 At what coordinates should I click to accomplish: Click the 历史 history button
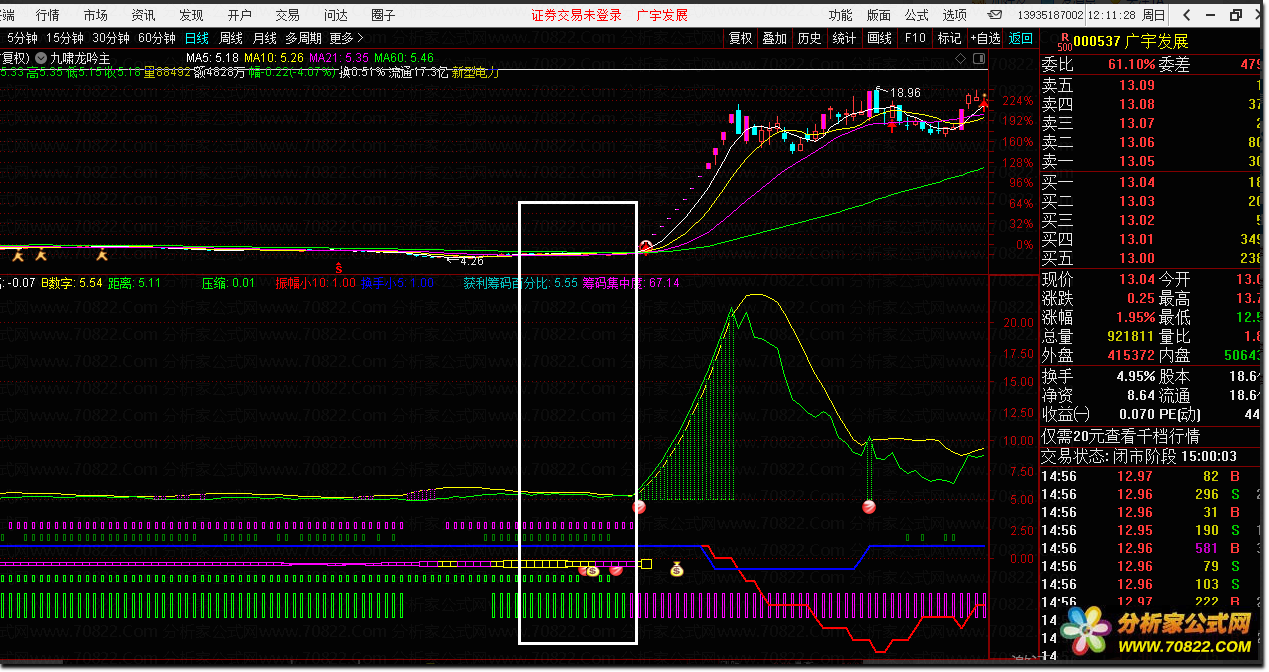809,38
